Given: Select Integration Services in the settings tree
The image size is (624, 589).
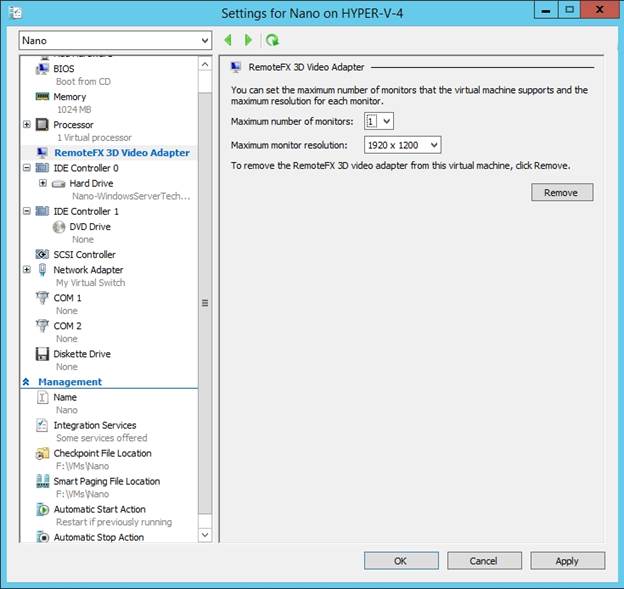Looking at the screenshot, I should [x=94, y=426].
